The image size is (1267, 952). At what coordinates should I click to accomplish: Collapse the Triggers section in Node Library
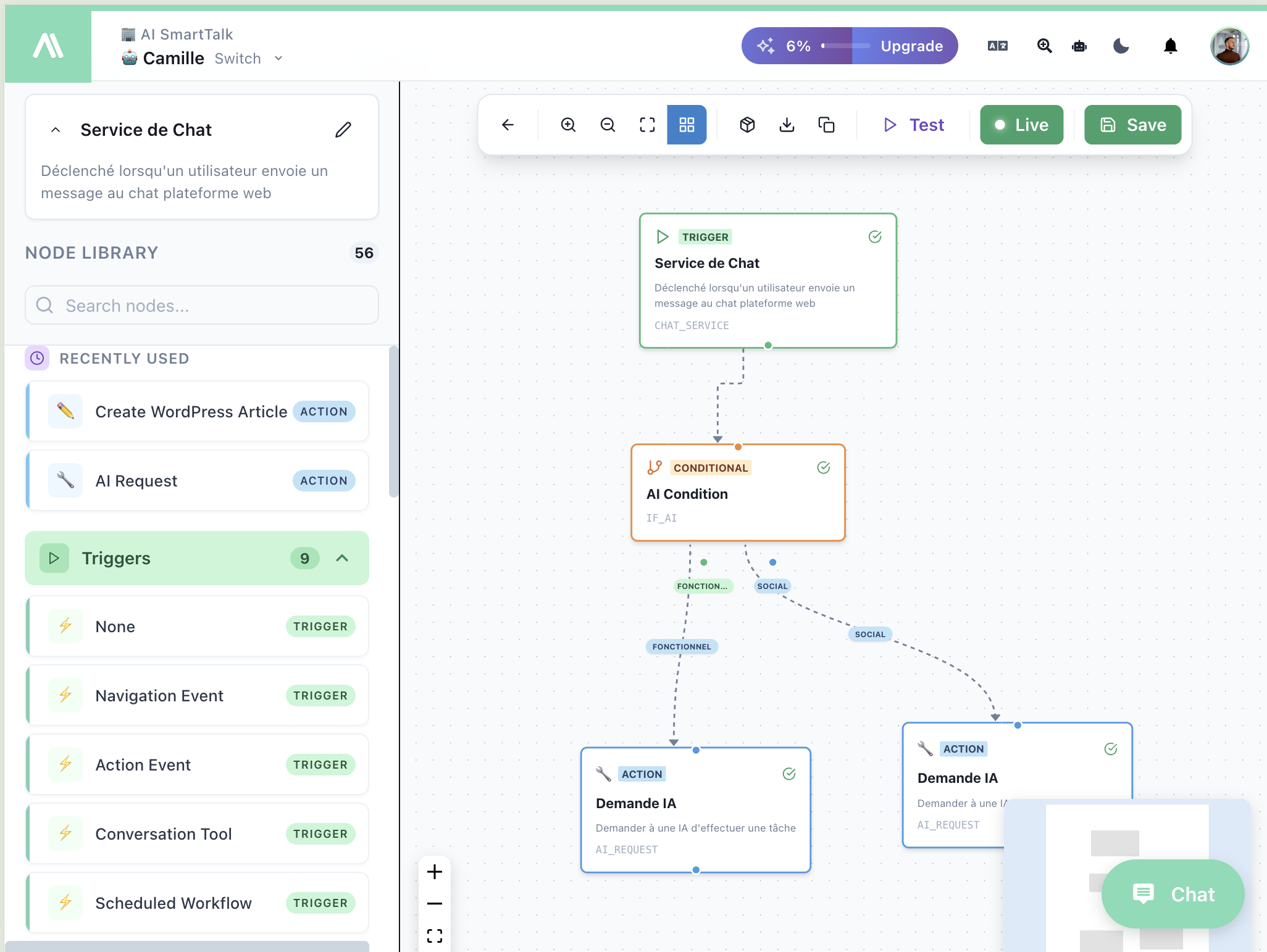342,557
